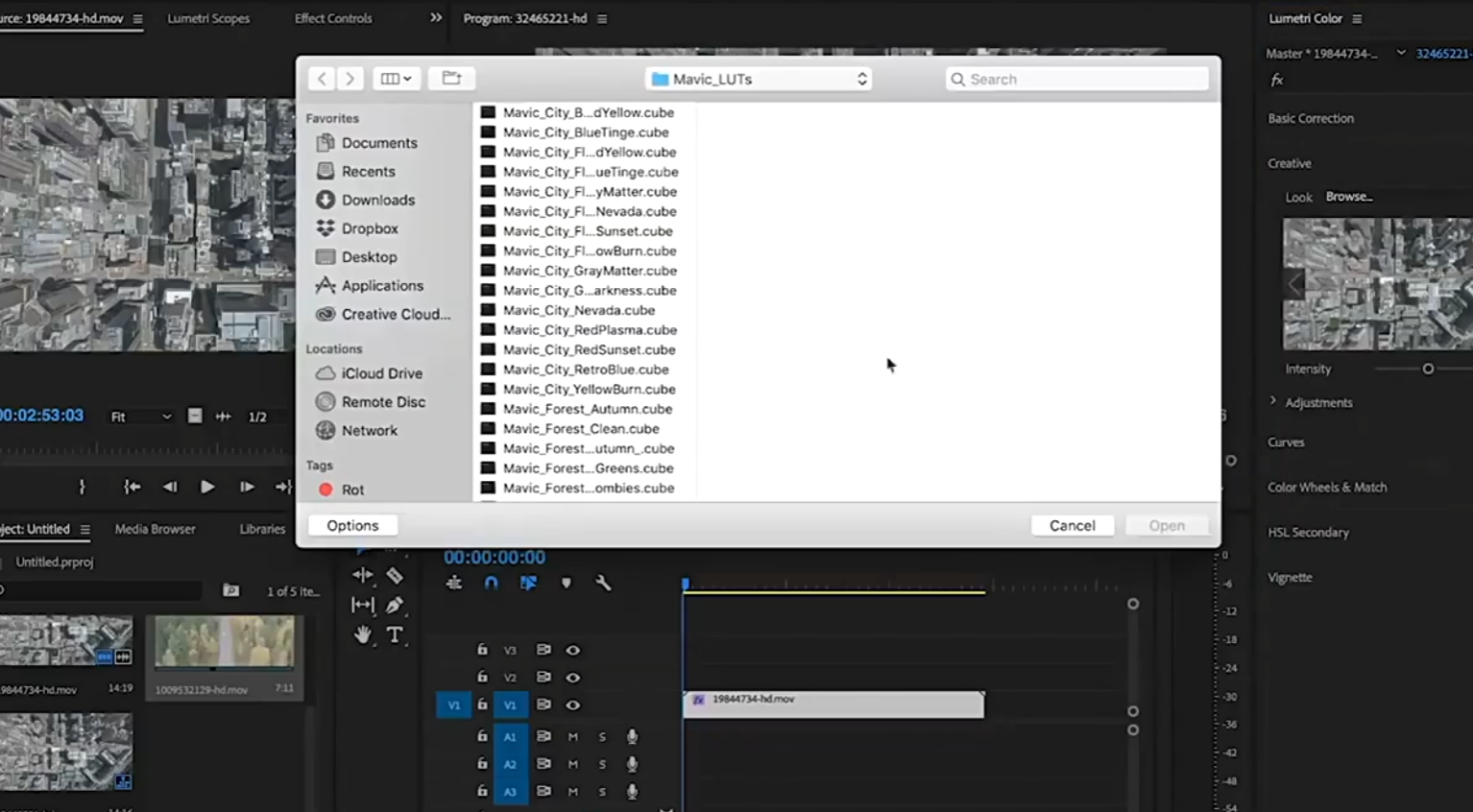Select the Type tool in Premiere
1473x812 pixels.
(395, 634)
